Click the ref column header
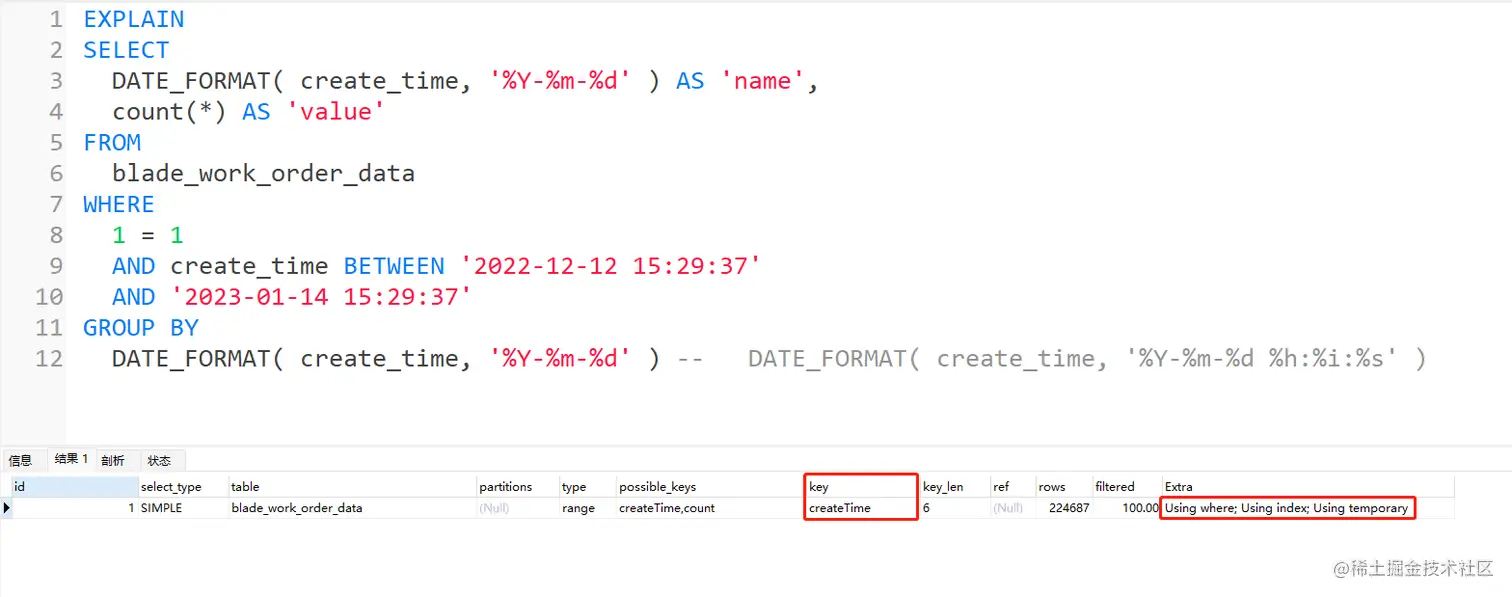The width and height of the screenshot is (1512, 597). (1012, 486)
